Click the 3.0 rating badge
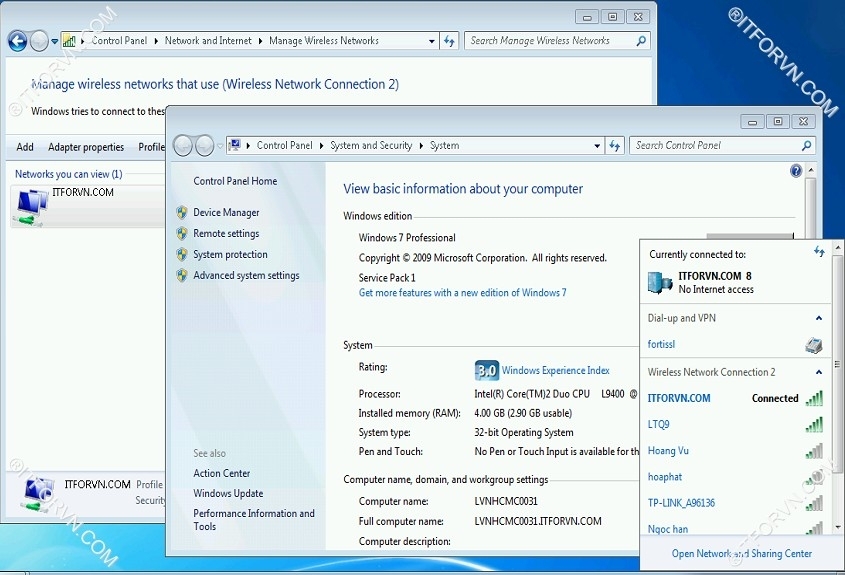 487,370
